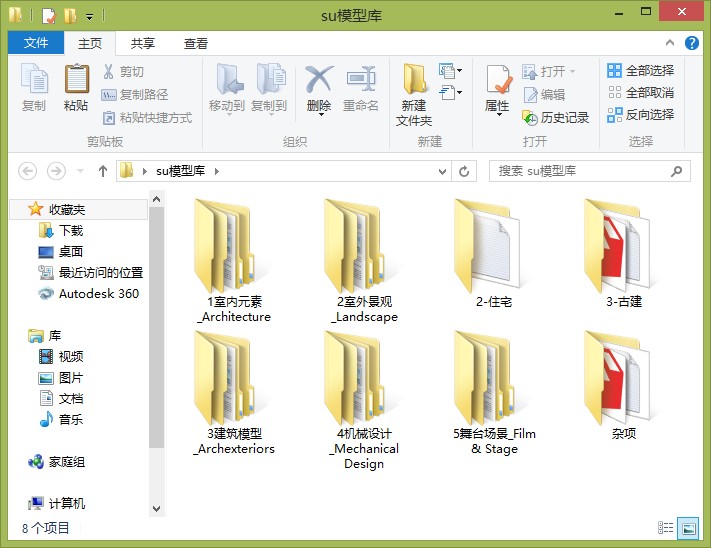
Task: Click the Move to icon
Action: point(229,79)
